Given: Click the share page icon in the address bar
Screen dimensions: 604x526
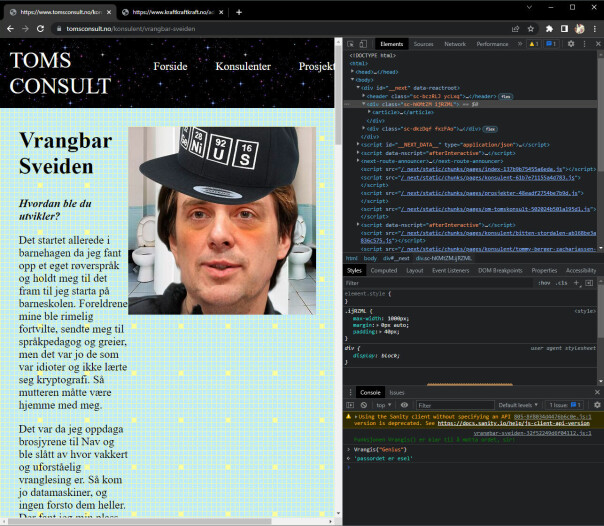Looking at the screenshot, I should [x=515, y=29].
